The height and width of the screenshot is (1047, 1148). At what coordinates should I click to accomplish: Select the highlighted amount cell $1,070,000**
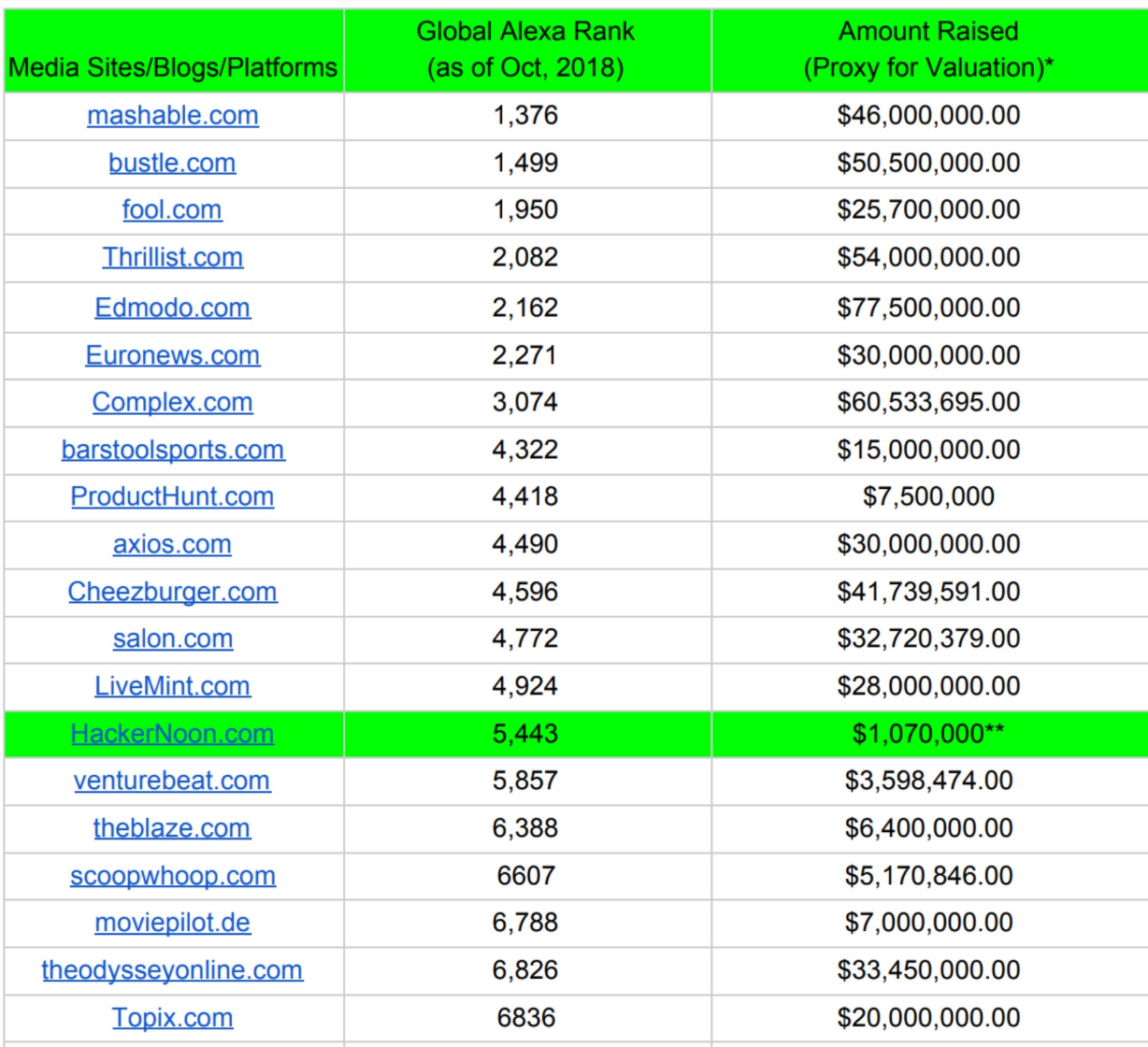pyautogui.click(x=929, y=734)
